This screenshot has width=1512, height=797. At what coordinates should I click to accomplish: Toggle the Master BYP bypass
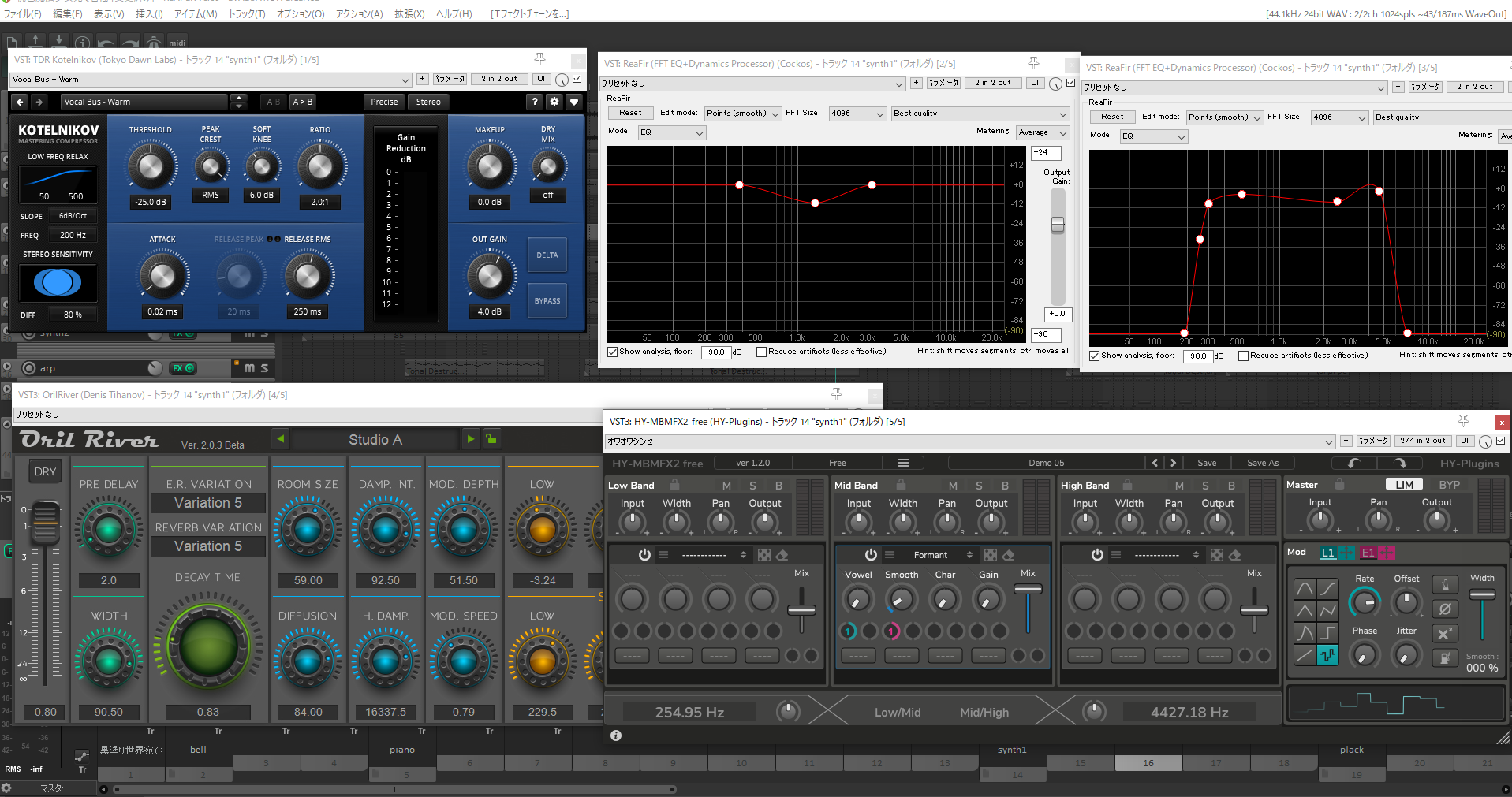pos(1450,485)
